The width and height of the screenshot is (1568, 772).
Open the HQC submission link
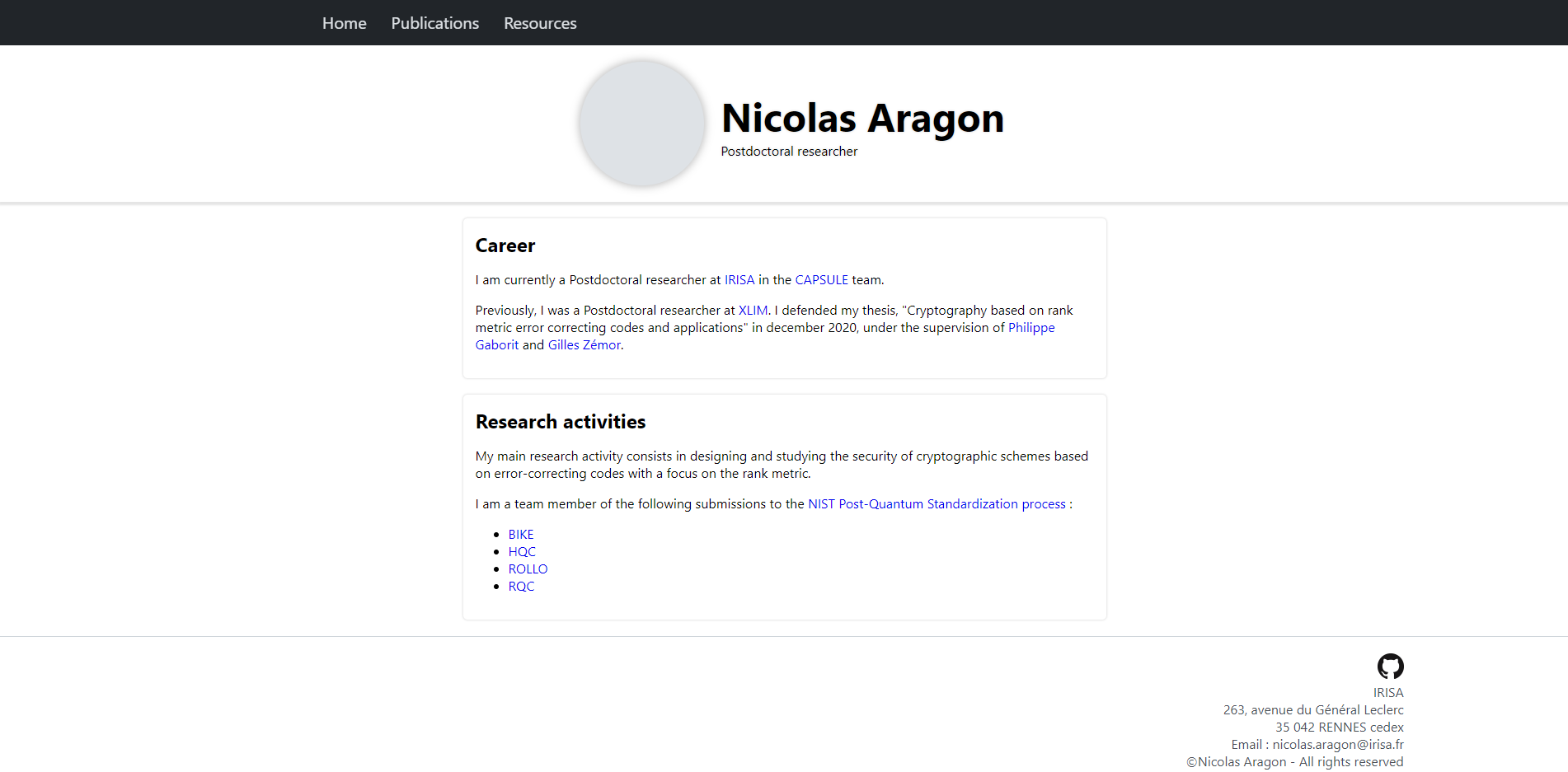click(x=522, y=552)
